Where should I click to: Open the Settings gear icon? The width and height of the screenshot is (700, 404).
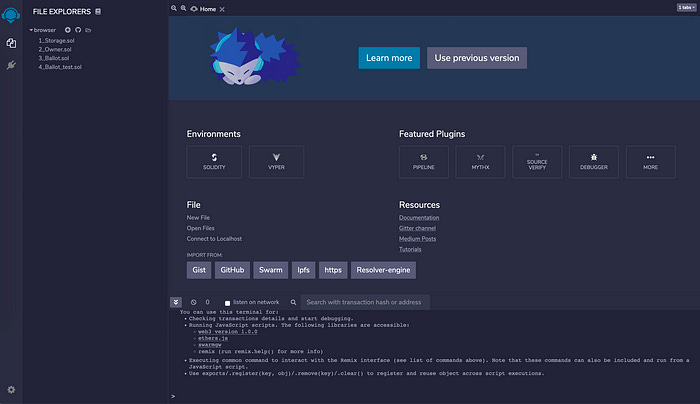11,390
